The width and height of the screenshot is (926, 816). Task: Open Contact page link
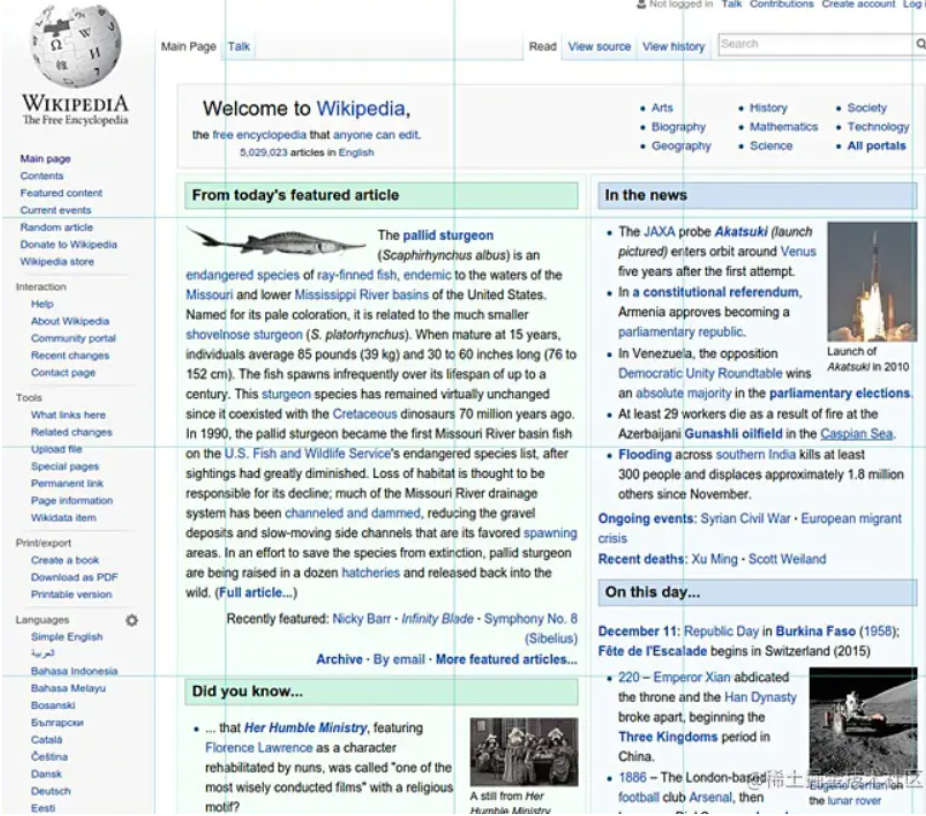click(x=63, y=373)
